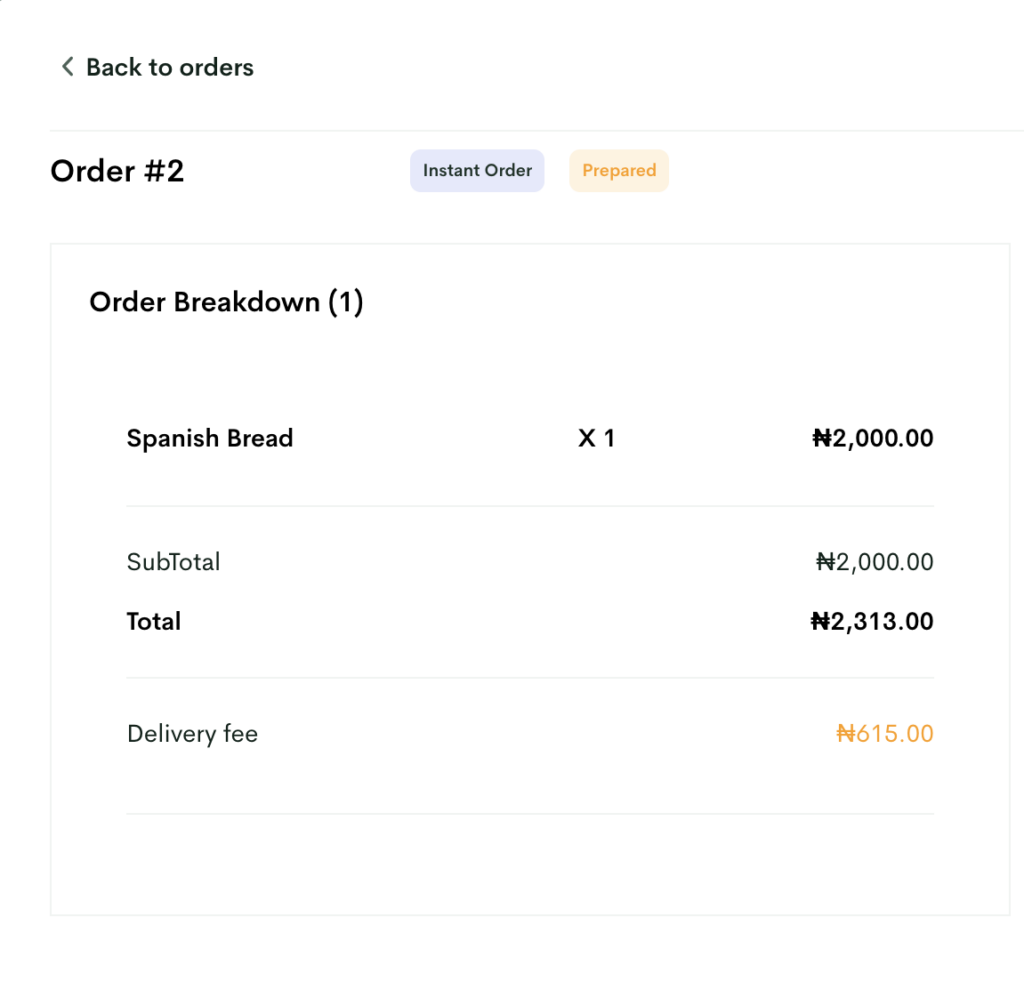1024x1006 pixels.
Task: Click the Naira symbol in Total amount
Action: (821, 621)
